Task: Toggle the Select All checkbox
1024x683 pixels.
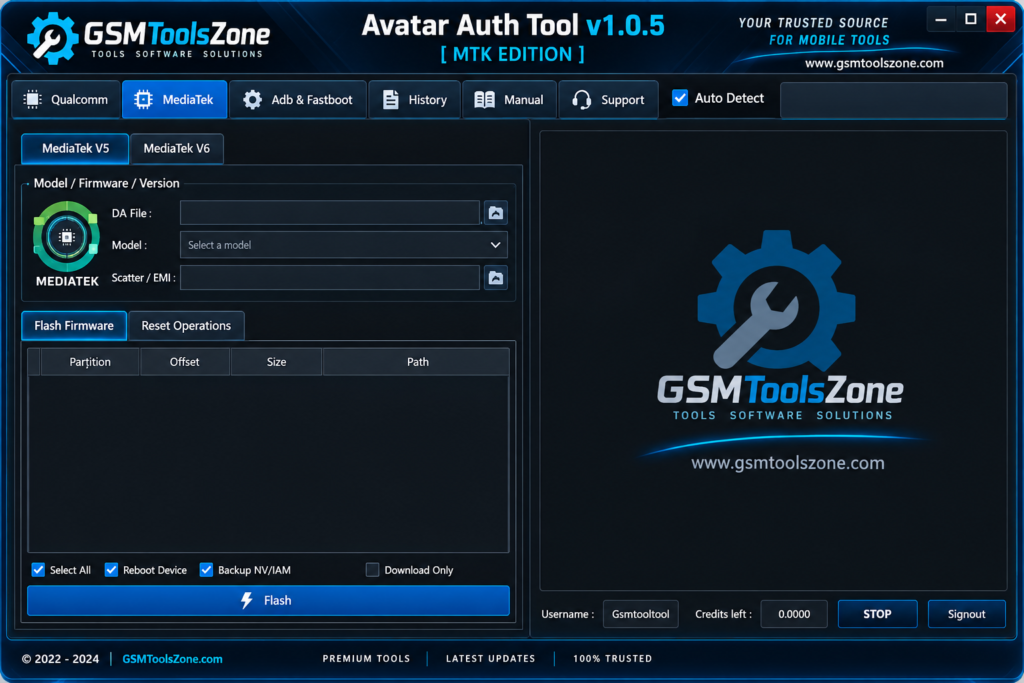Action: pyautogui.click(x=39, y=570)
